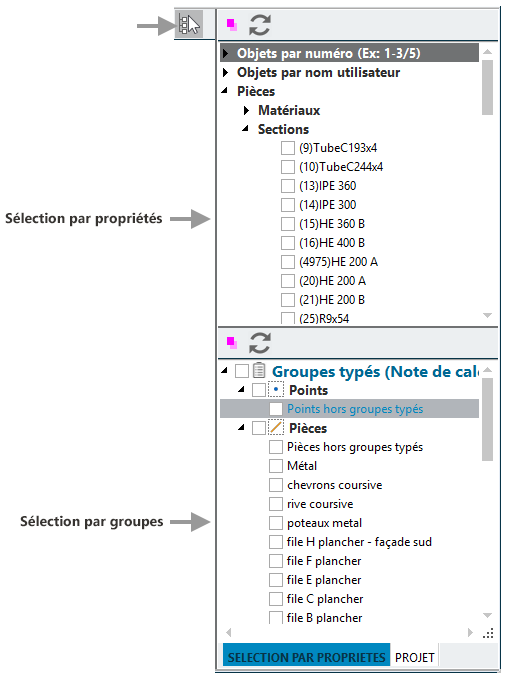
Task: Check the (13)IPE 360 section checkbox
Action: pyautogui.click(x=287, y=186)
